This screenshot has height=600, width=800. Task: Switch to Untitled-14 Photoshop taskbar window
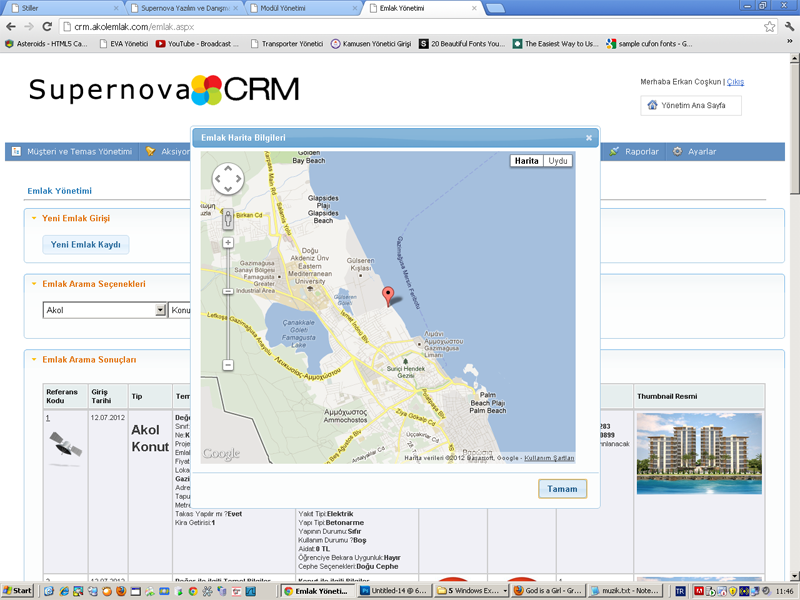pos(394,591)
